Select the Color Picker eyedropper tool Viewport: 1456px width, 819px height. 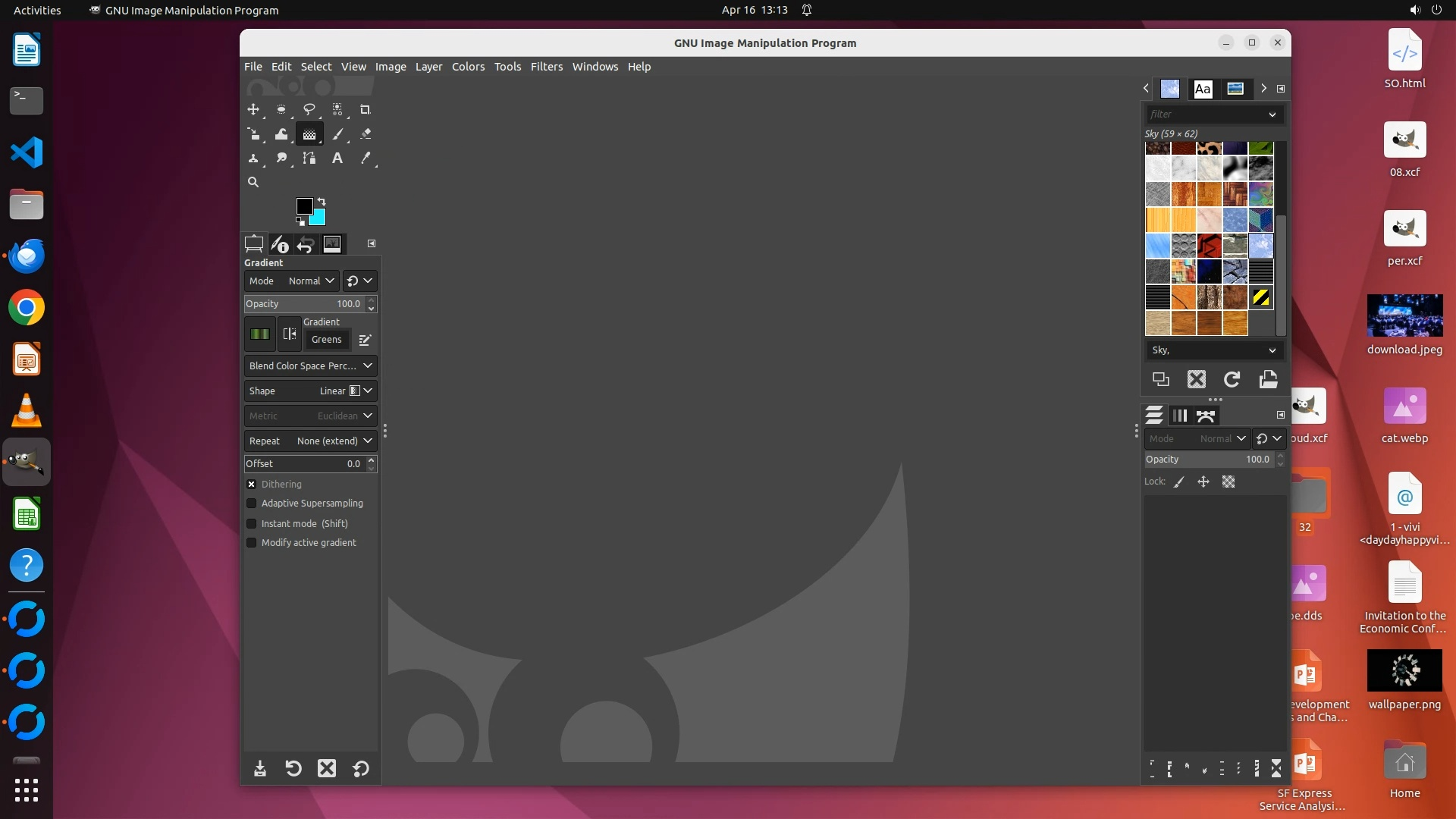point(366,158)
